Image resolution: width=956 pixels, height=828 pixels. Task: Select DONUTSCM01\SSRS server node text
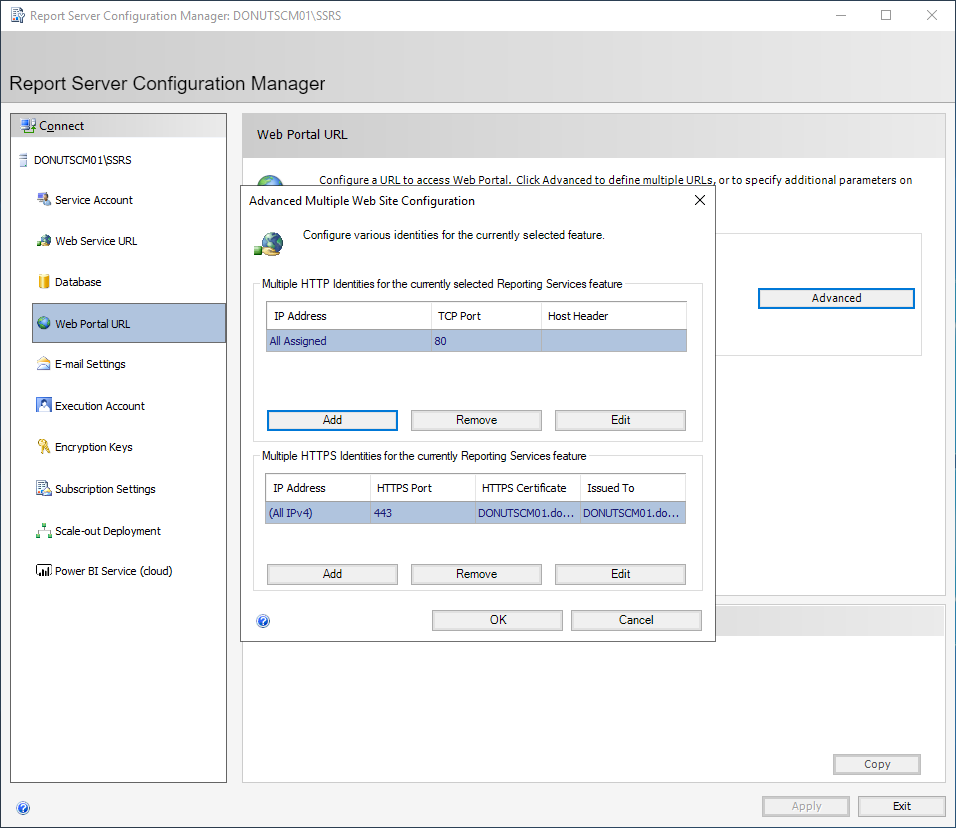[82, 160]
